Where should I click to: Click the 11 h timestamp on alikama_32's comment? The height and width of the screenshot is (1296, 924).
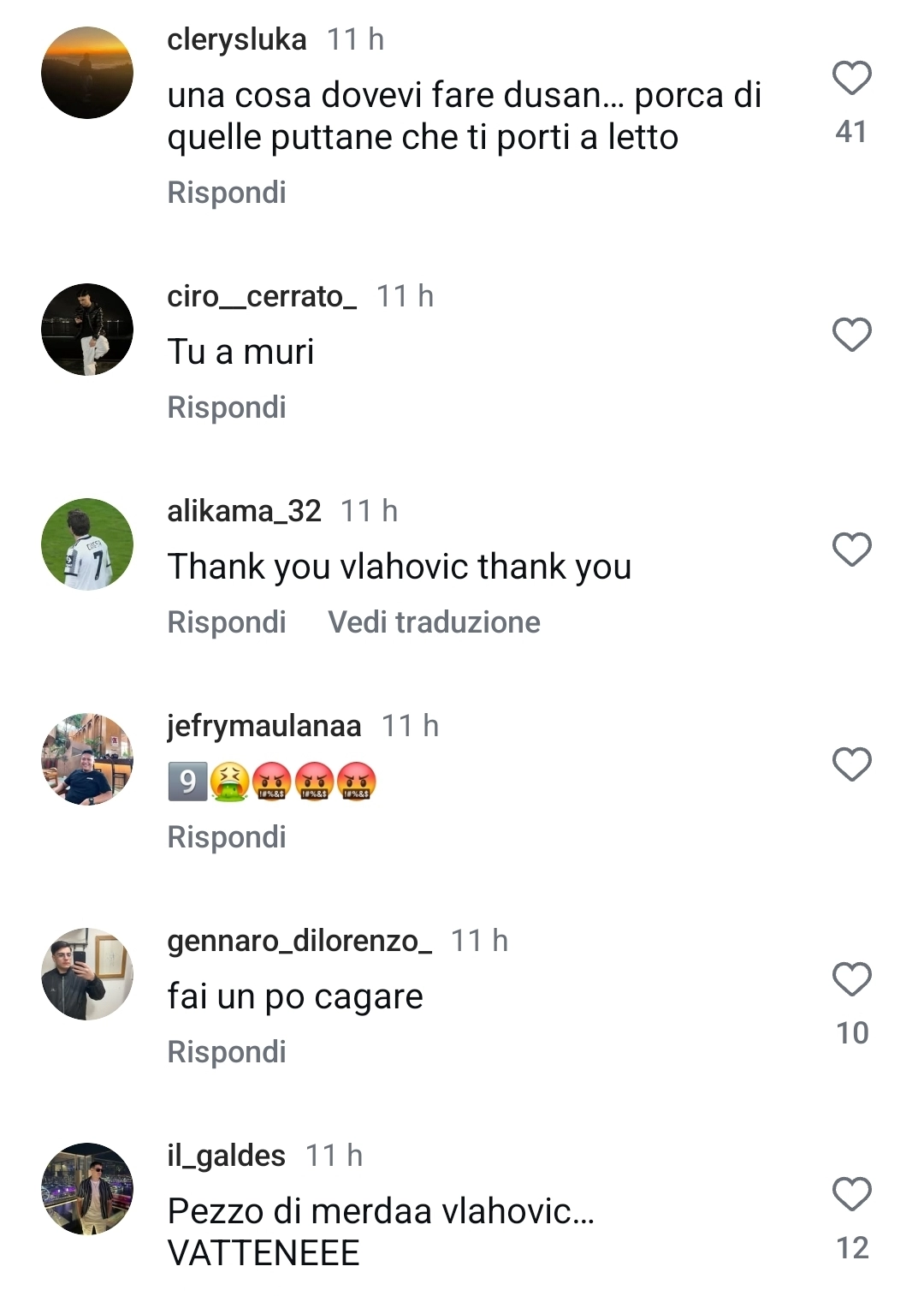click(x=371, y=512)
